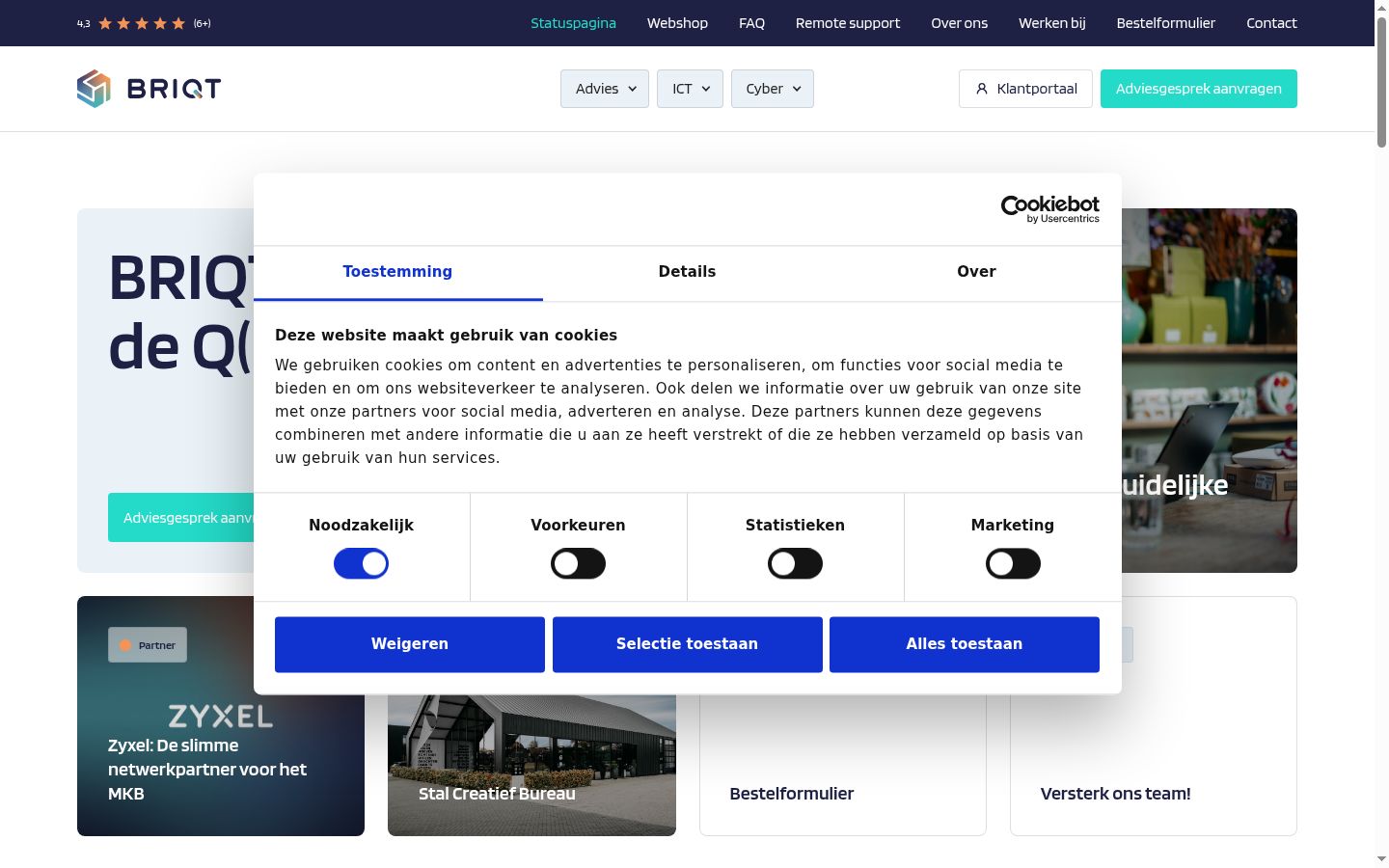
Task: Open the Versterk ons team! card
Action: tap(1154, 766)
